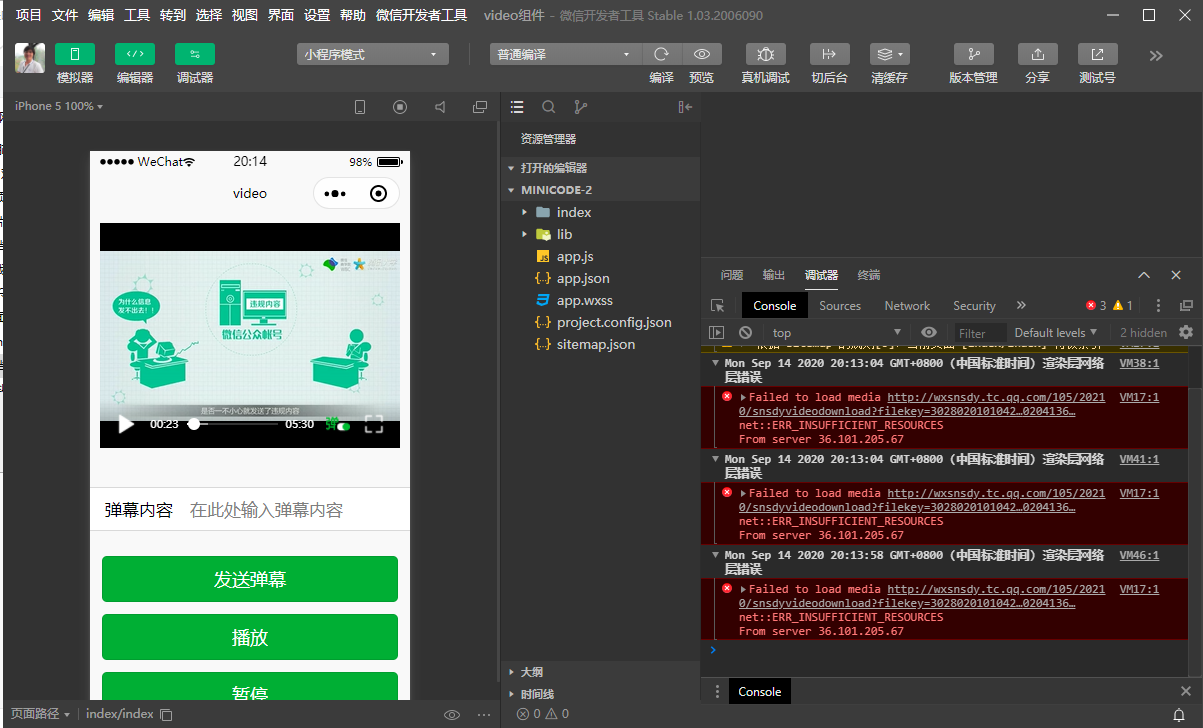The width and height of the screenshot is (1203, 728).
Task: Open the 编辑 menu
Action: coord(101,15)
